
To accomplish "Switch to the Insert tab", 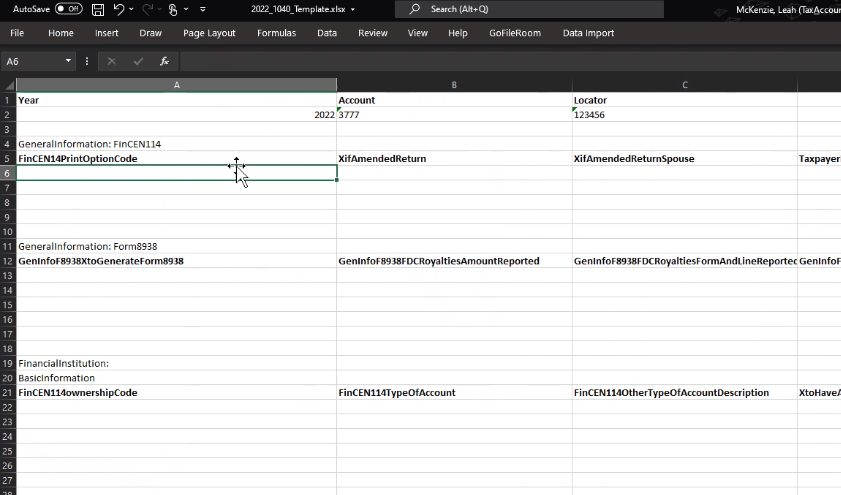I will tap(106, 33).
